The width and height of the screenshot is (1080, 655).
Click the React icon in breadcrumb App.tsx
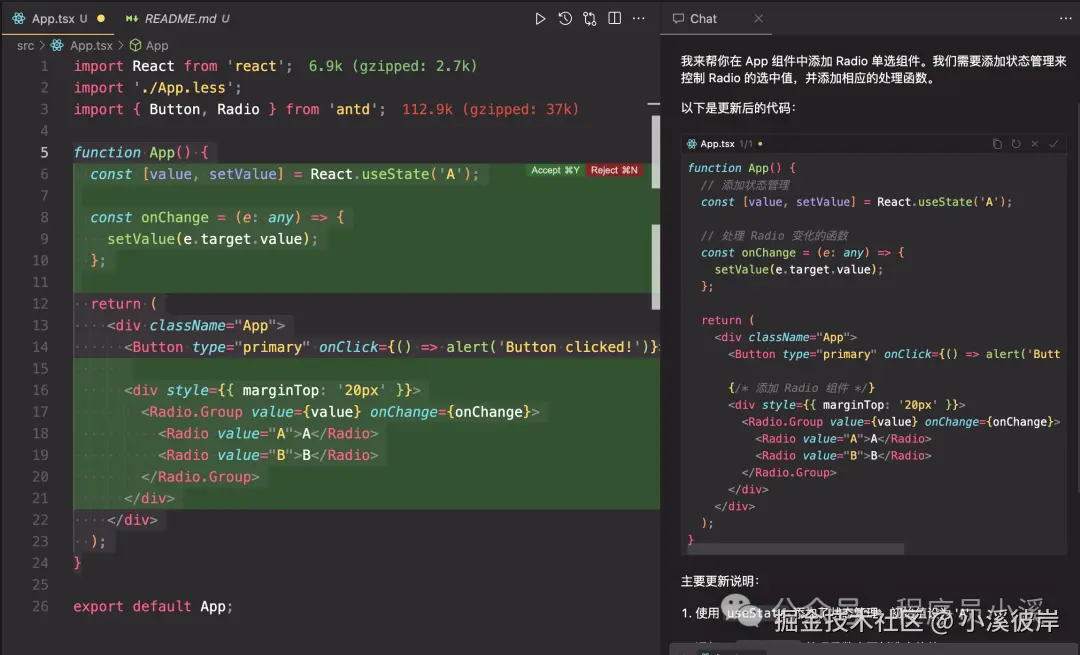point(57,45)
